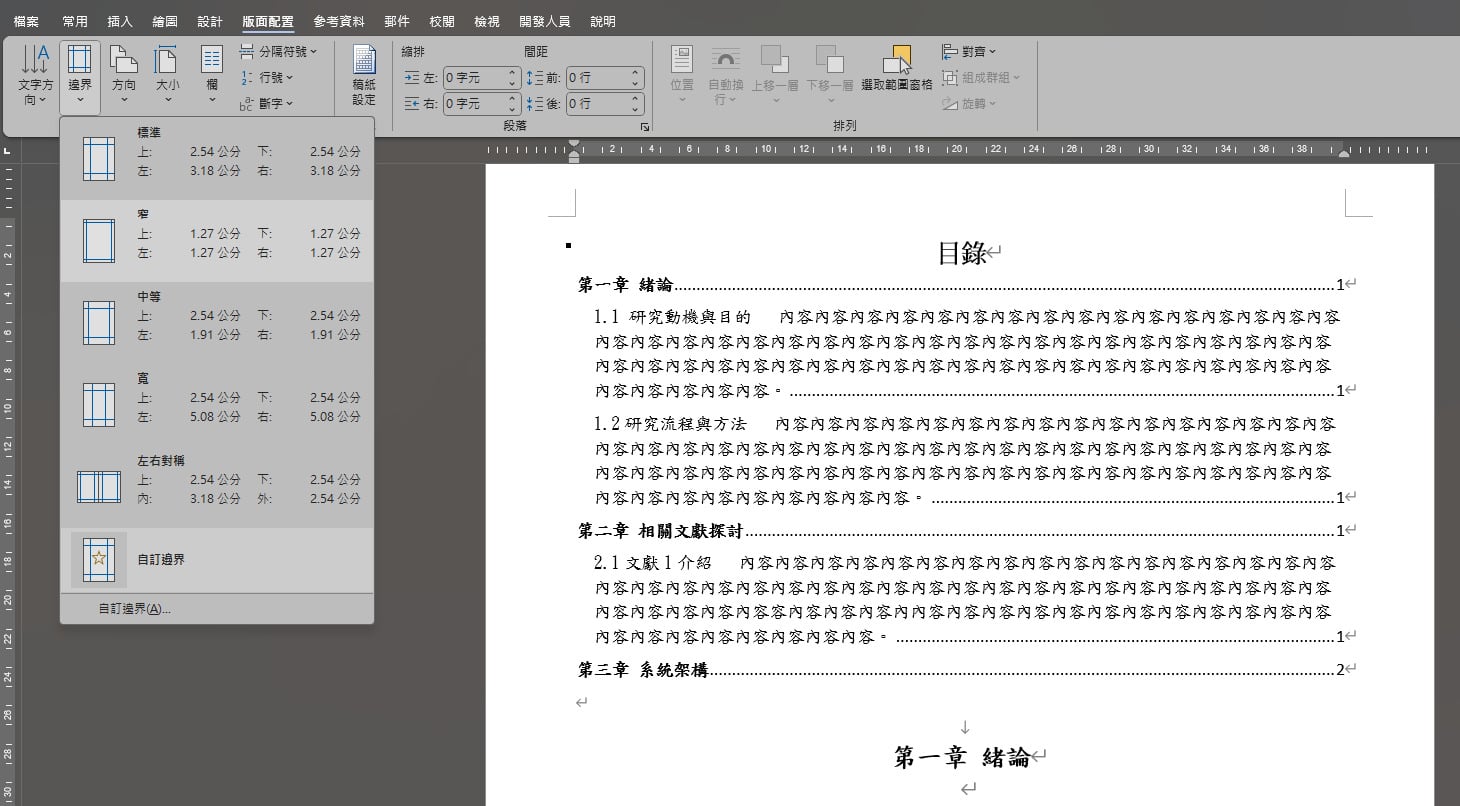Select the 窄 narrow margin preset
The height and width of the screenshot is (806, 1460).
(x=217, y=241)
